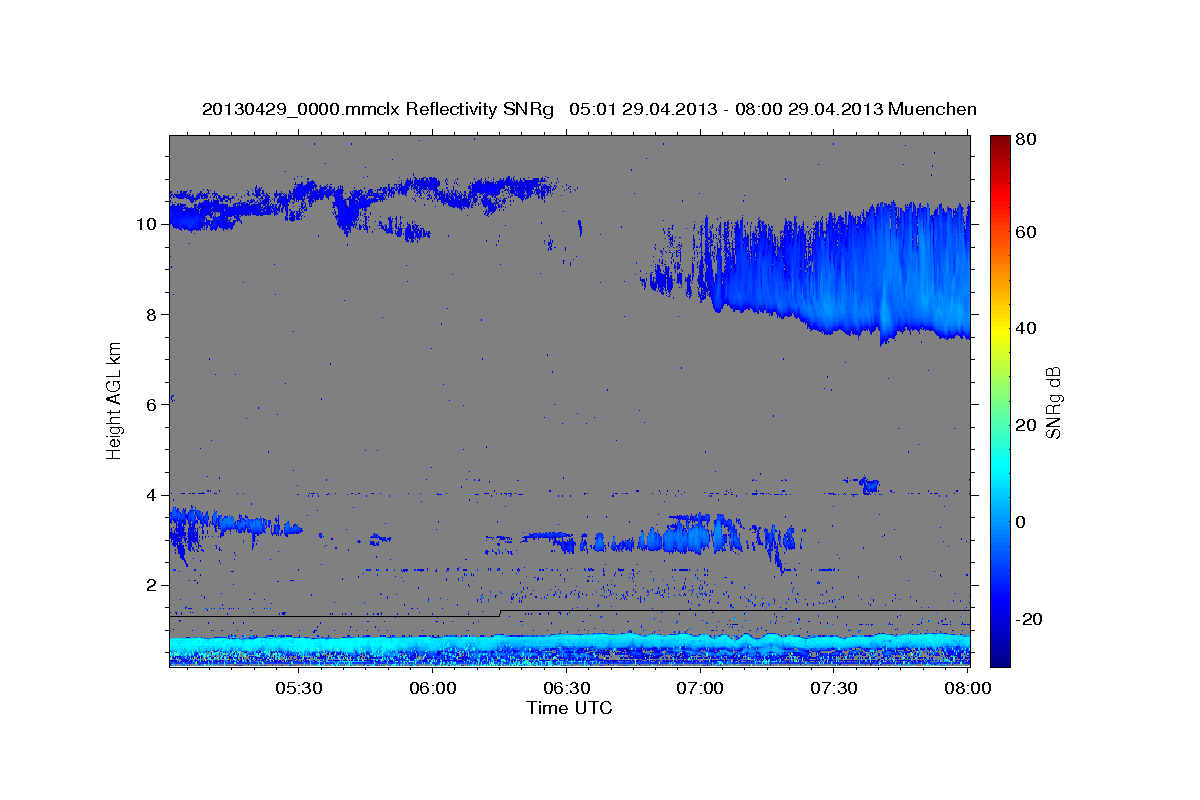Click the colorbar value 0
This screenshot has width=1200, height=800.
(x=1023, y=522)
